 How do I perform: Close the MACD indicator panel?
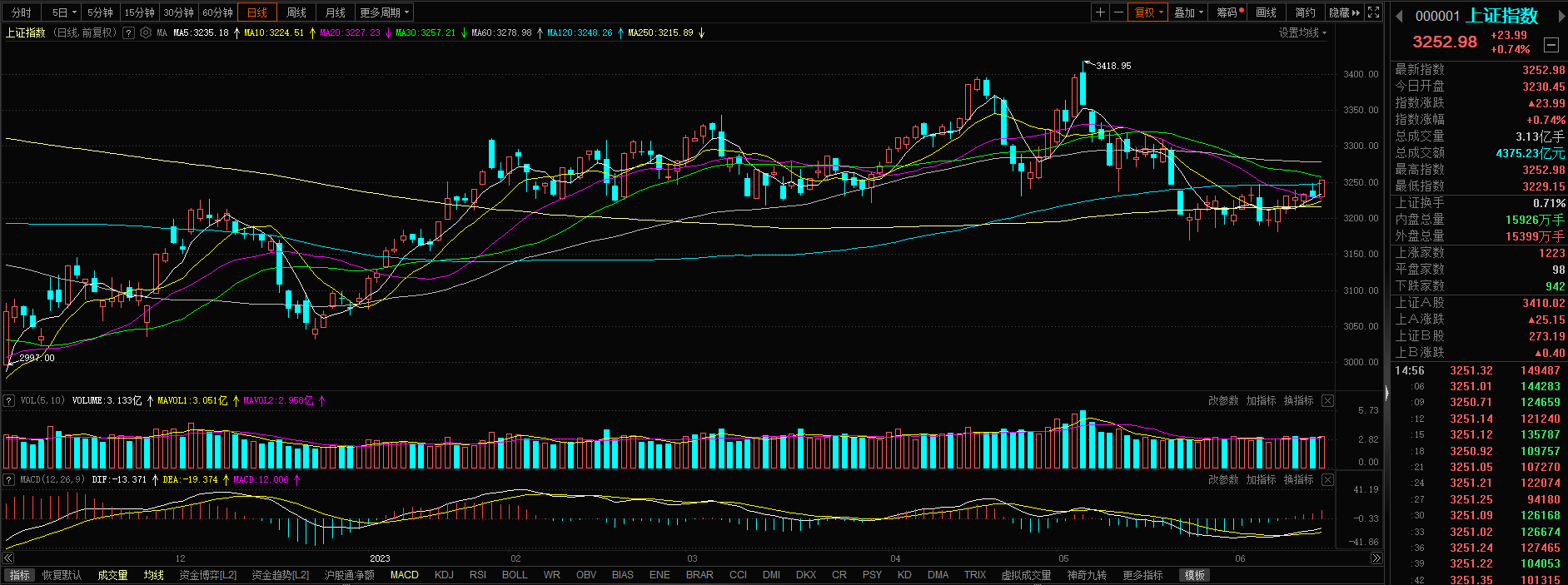pyautogui.click(x=1327, y=480)
